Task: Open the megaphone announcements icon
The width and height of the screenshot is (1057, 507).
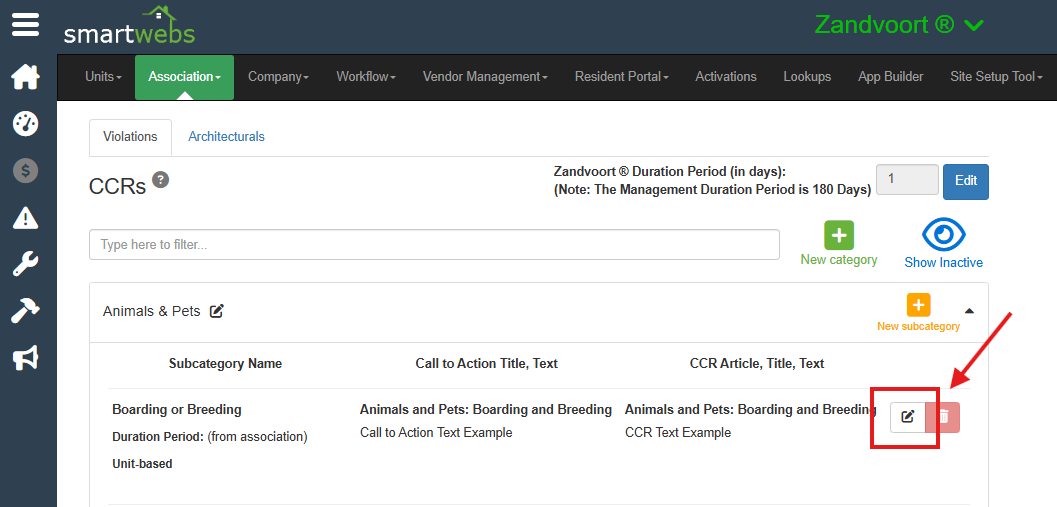Action: (x=26, y=358)
